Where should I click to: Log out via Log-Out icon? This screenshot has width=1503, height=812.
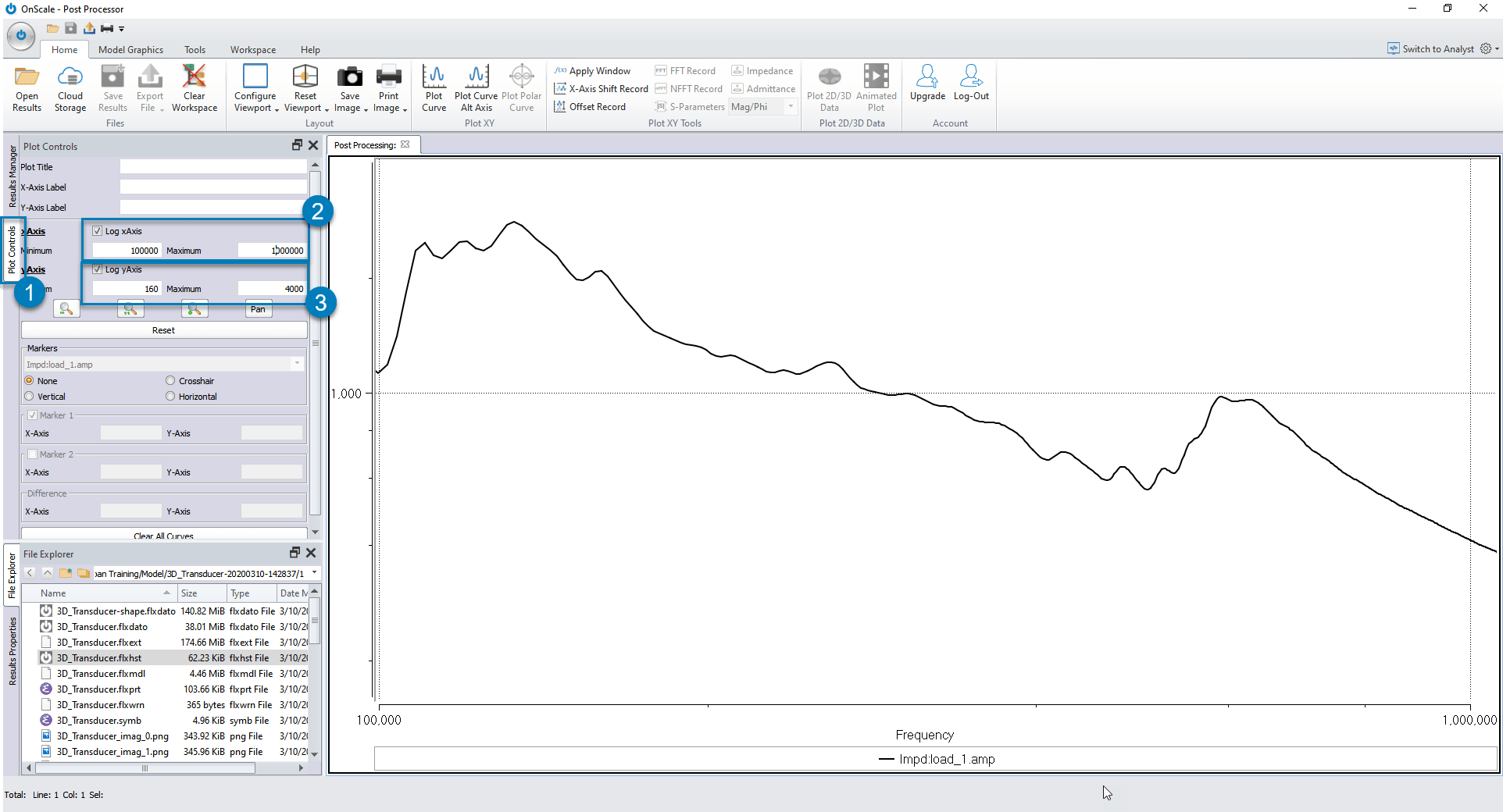tap(971, 83)
